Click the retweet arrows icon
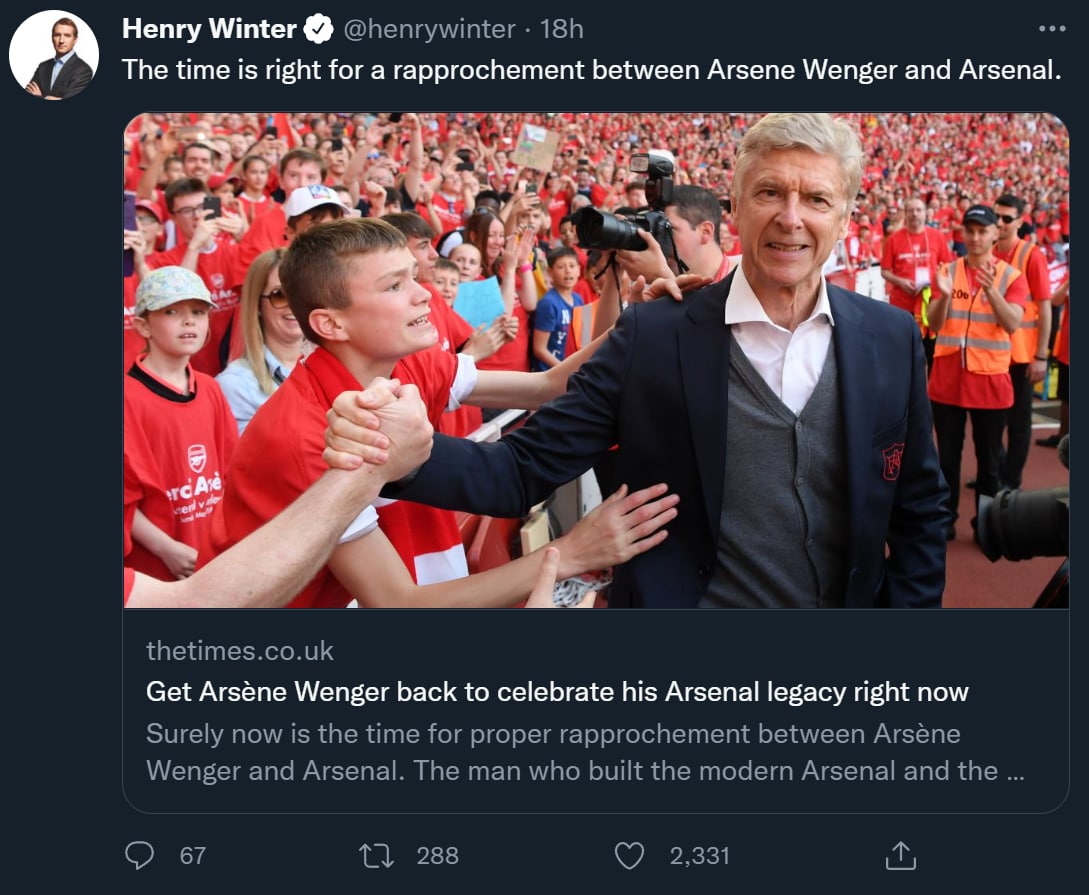 [x=376, y=855]
